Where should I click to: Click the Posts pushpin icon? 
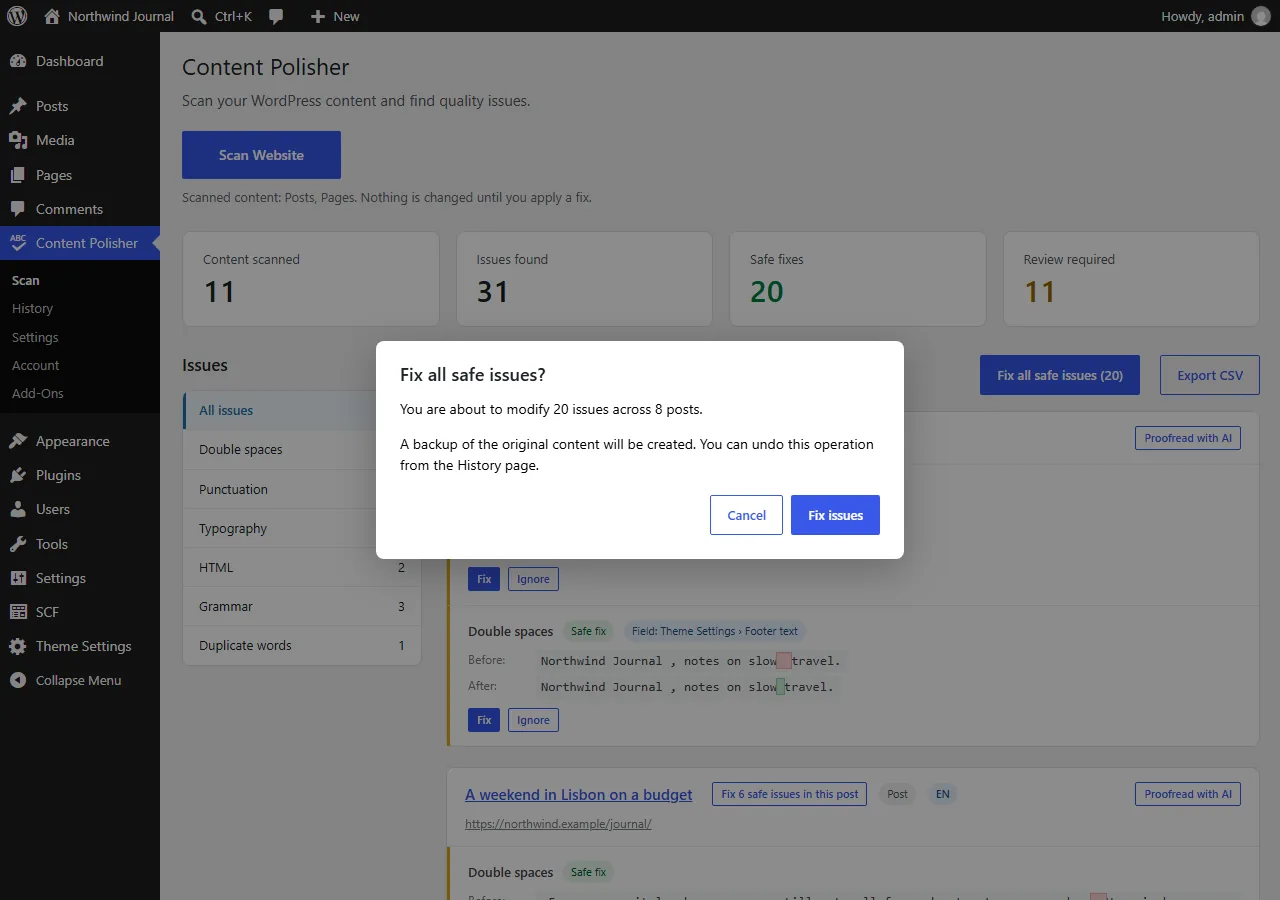18,106
